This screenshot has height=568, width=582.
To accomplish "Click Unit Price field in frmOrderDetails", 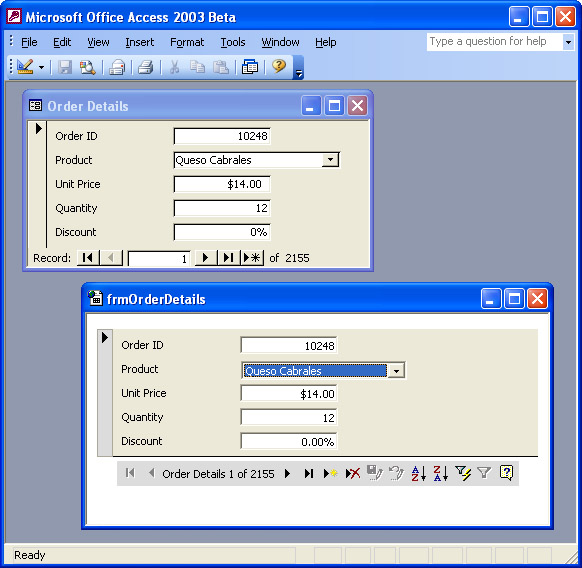I will [289, 394].
